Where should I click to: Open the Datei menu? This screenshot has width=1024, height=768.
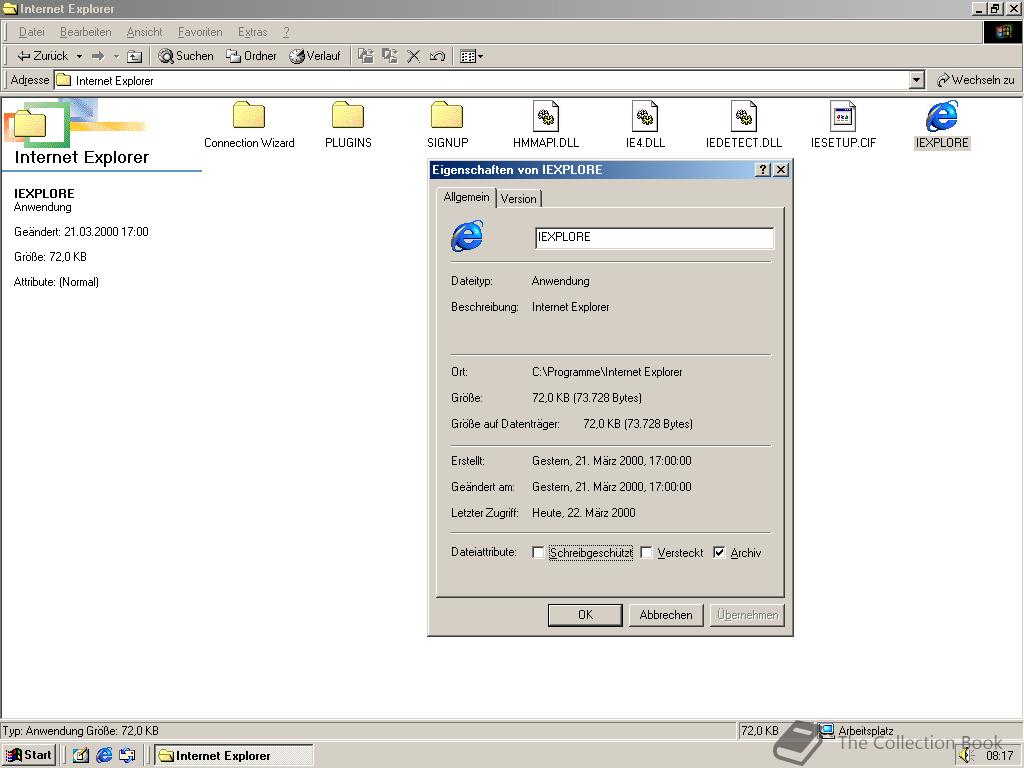(31, 32)
